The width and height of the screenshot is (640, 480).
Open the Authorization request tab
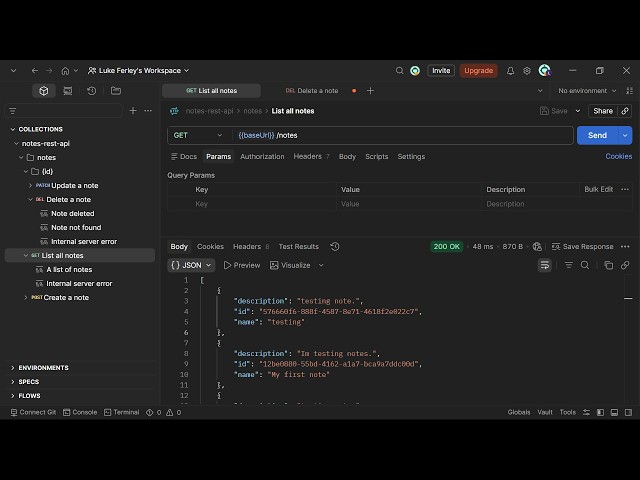(262, 157)
